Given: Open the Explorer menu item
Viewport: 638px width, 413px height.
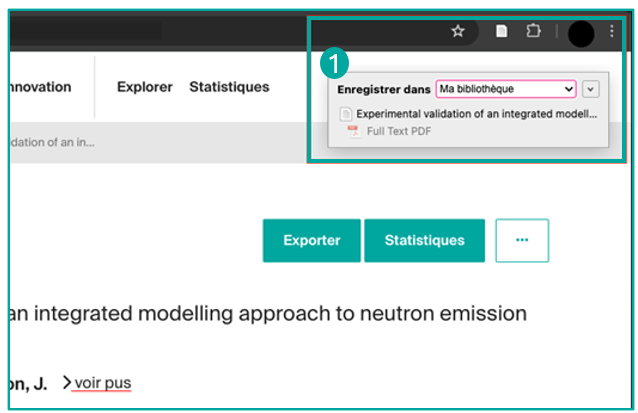Looking at the screenshot, I should [x=145, y=87].
